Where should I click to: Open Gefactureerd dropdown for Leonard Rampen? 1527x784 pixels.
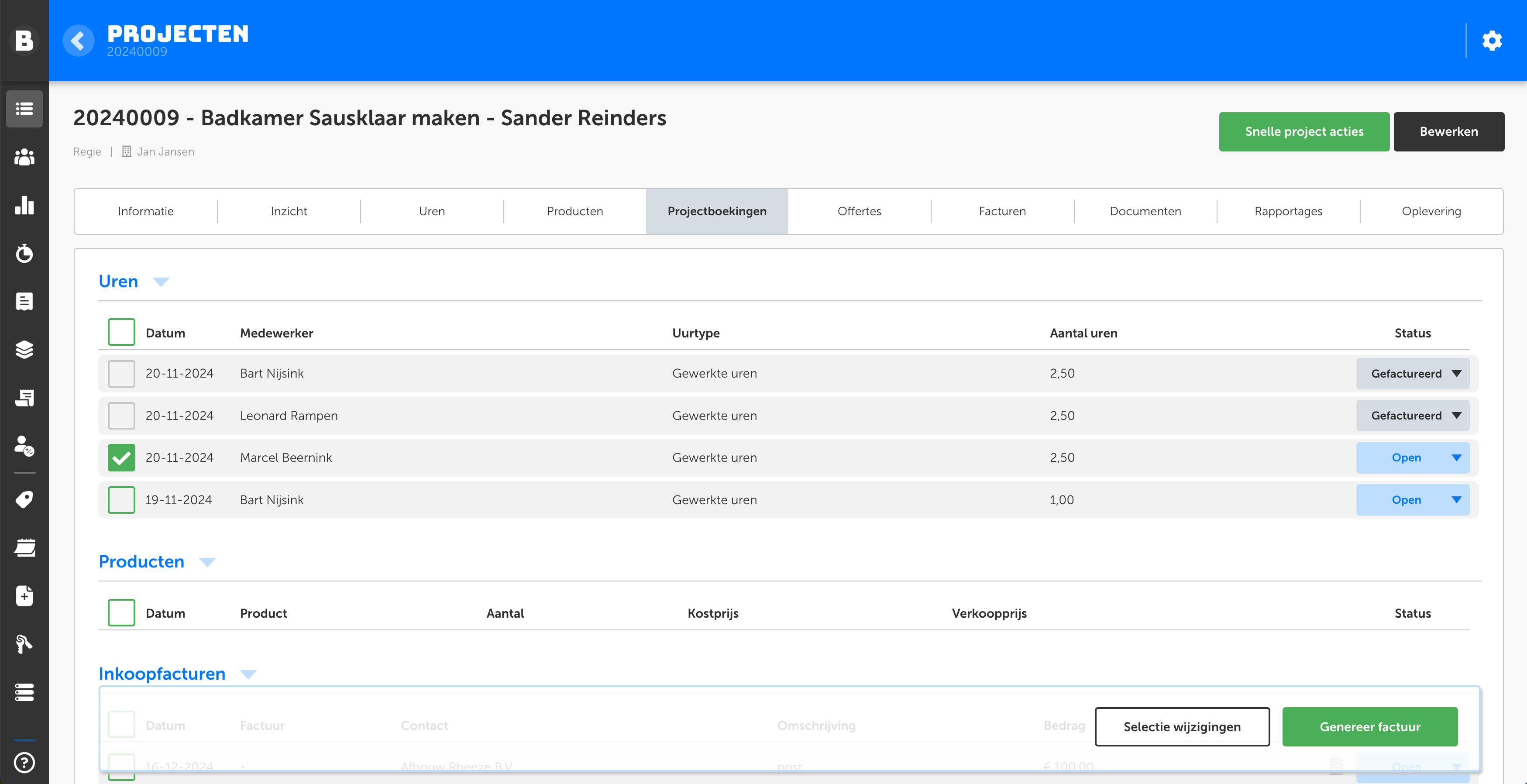click(1412, 416)
